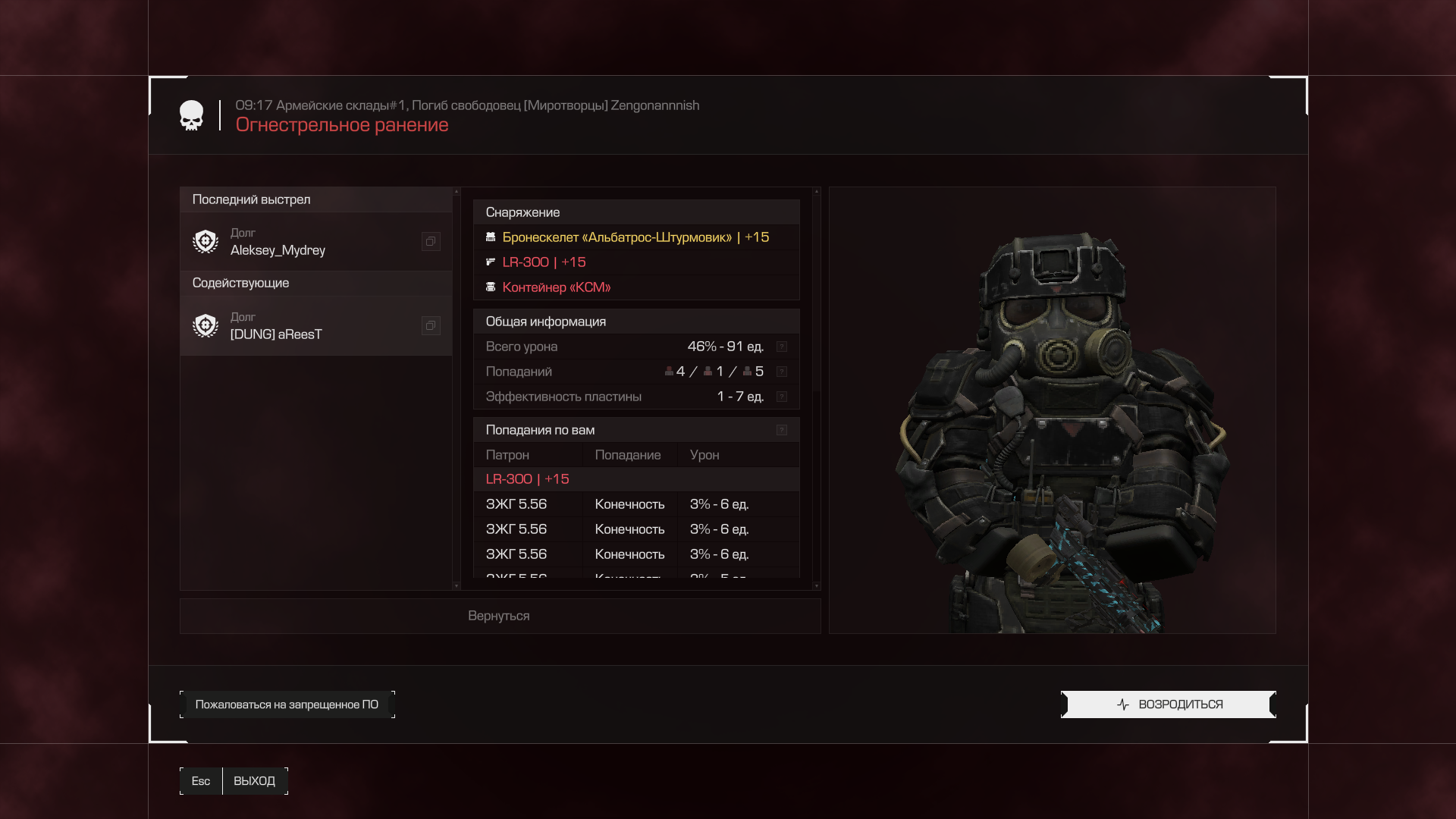Click Последний выстрел section header

(316, 199)
